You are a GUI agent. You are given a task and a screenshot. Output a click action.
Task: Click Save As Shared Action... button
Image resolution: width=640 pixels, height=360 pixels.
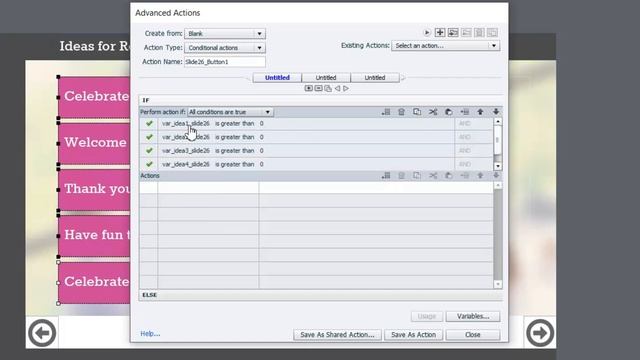[x=337, y=335]
